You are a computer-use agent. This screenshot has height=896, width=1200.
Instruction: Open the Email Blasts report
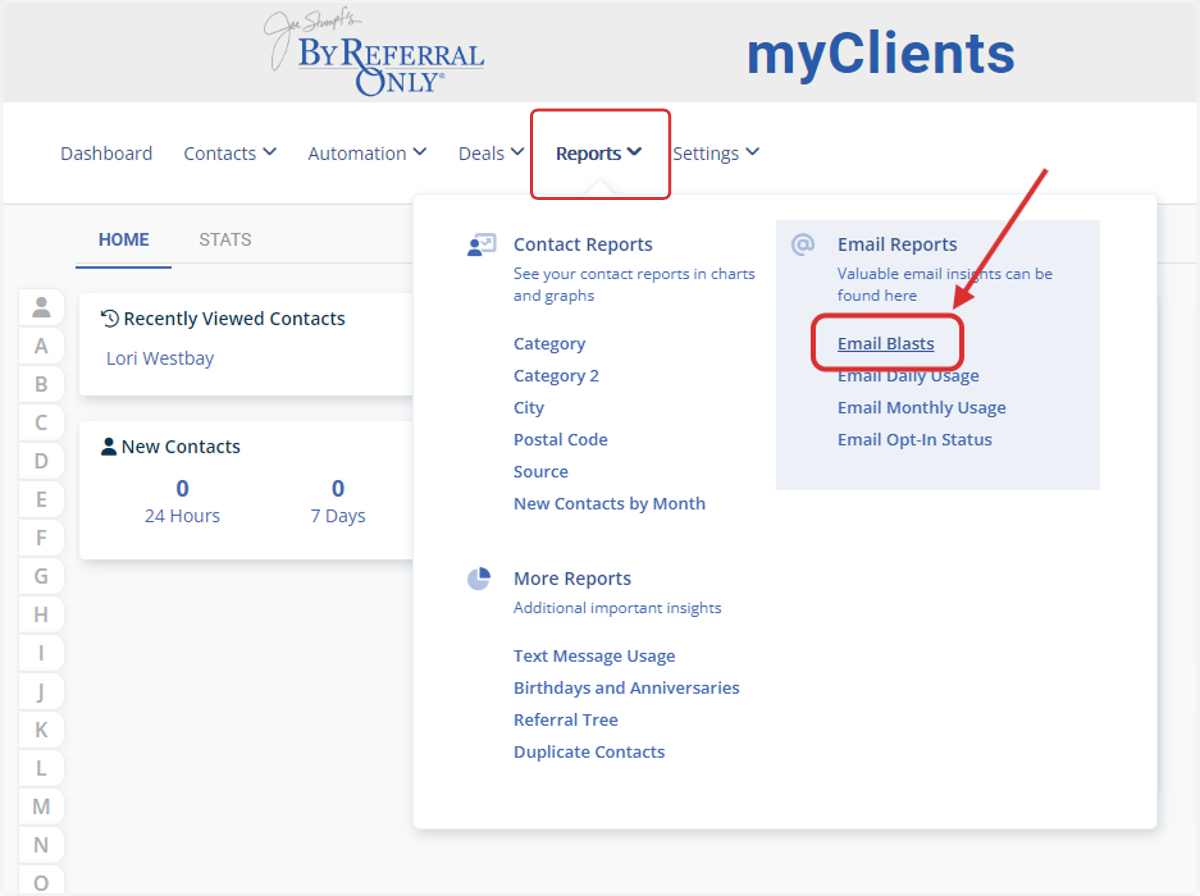(x=886, y=344)
